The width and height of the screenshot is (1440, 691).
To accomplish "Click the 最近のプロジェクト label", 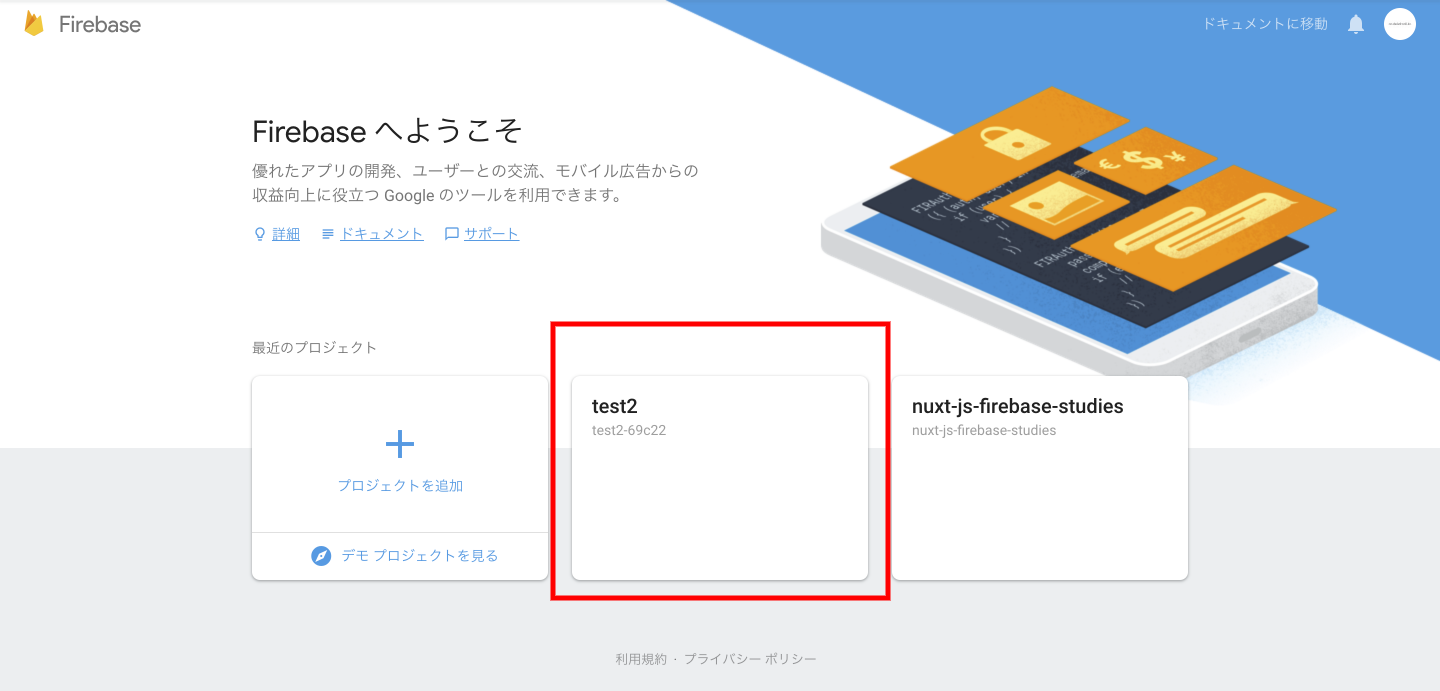I will pyautogui.click(x=315, y=348).
